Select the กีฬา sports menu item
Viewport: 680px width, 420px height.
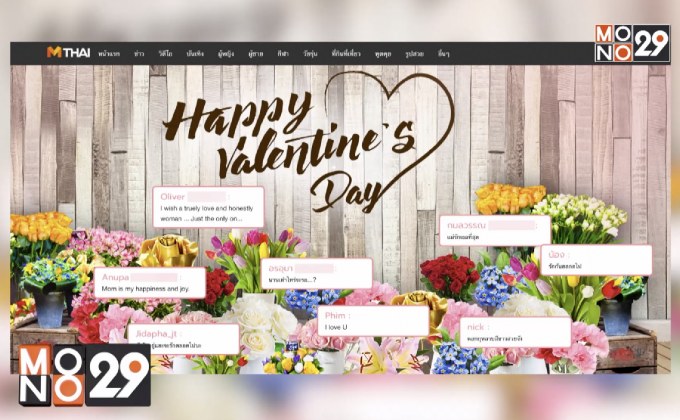(283, 54)
